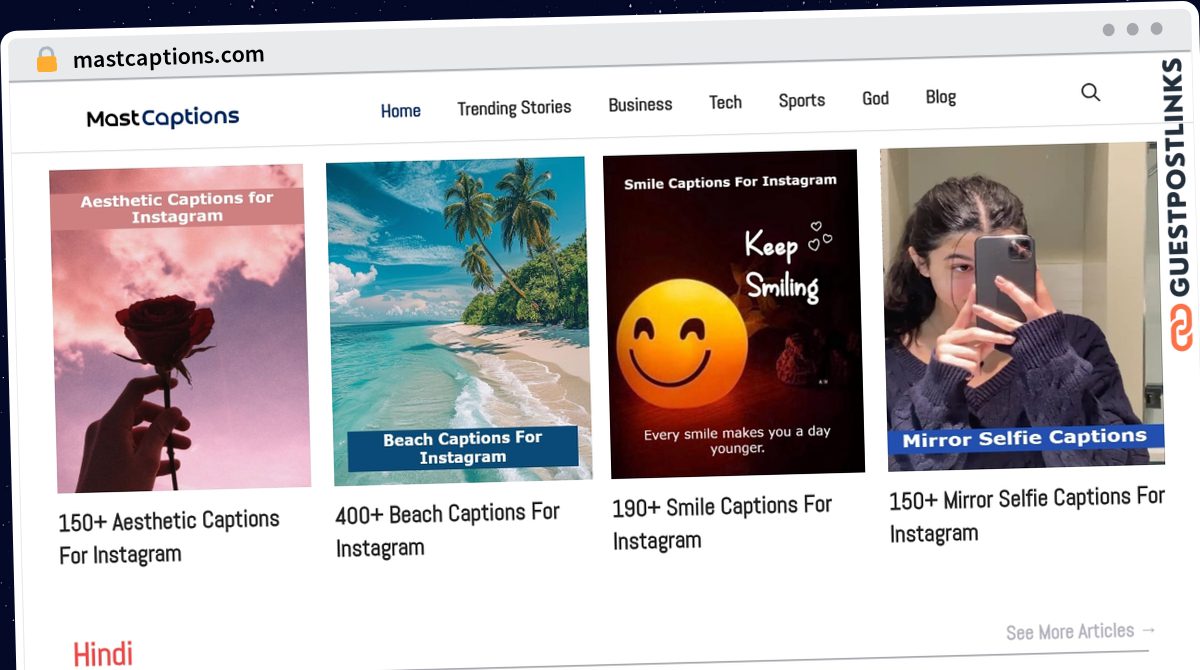Open the Business menu item

click(640, 104)
